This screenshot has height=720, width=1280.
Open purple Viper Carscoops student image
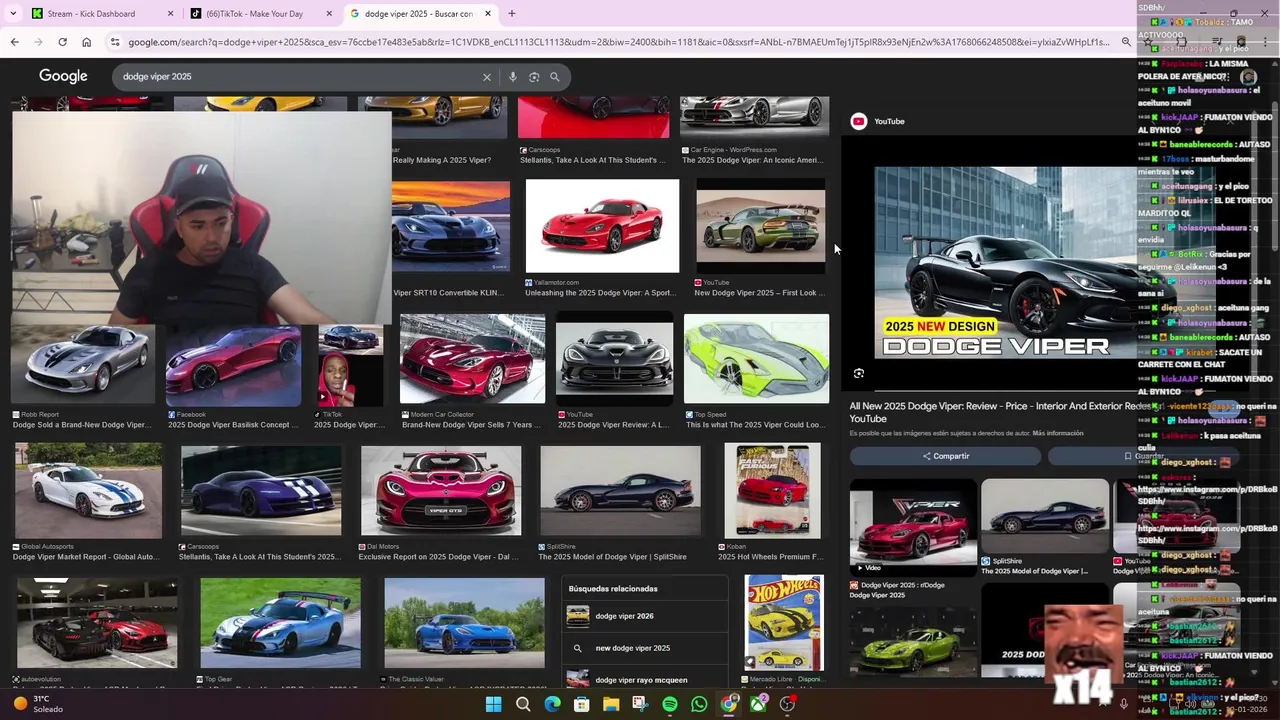tap(261, 491)
